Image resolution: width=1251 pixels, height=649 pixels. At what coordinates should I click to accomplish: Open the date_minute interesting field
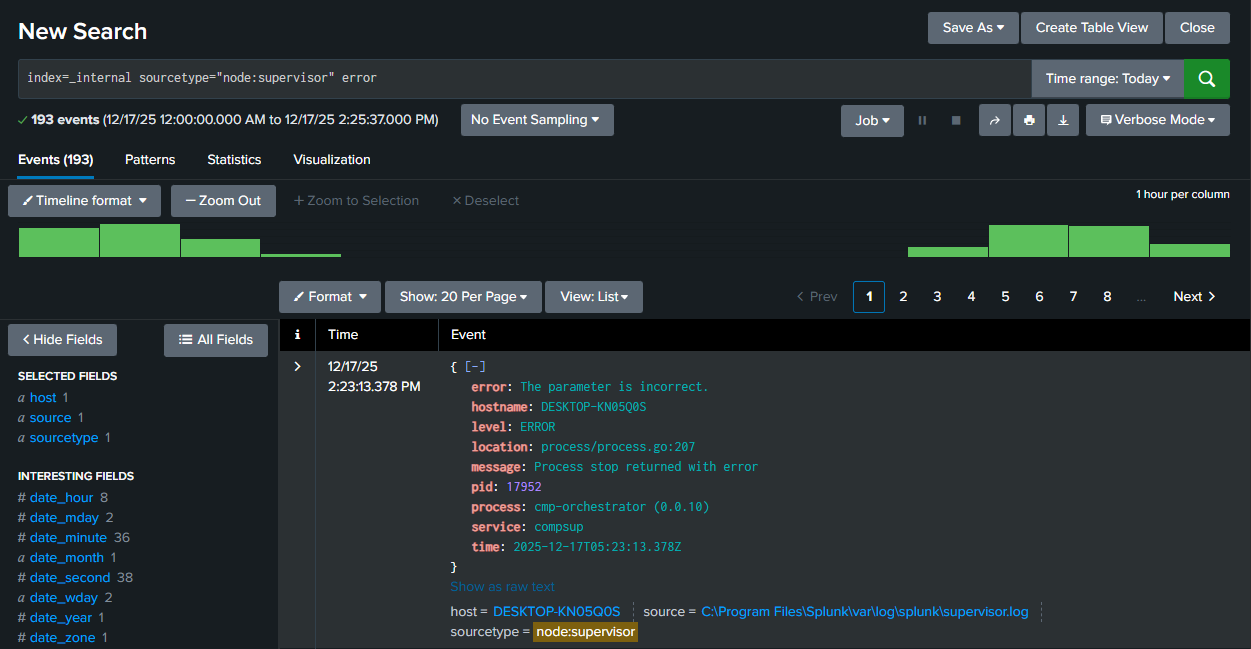pyautogui.click(x=68, y=538)
